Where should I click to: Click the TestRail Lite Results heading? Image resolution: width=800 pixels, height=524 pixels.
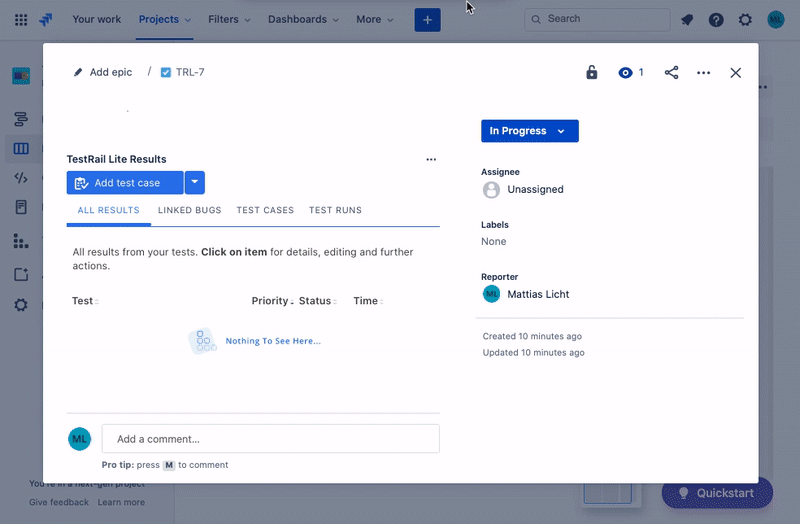coord(116,159)
